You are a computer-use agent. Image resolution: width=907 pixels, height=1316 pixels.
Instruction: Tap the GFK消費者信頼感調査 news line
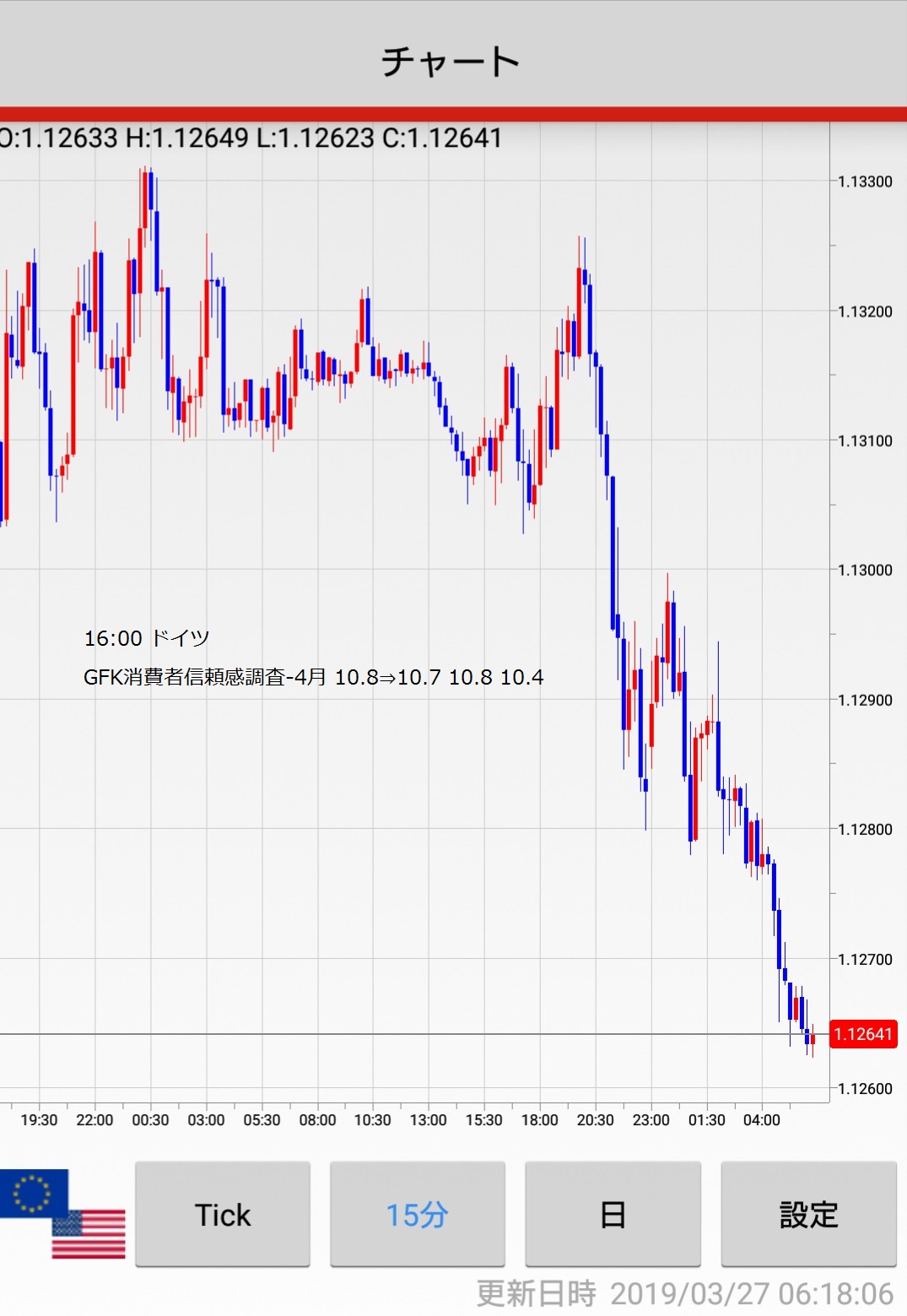tap(313, 677)
